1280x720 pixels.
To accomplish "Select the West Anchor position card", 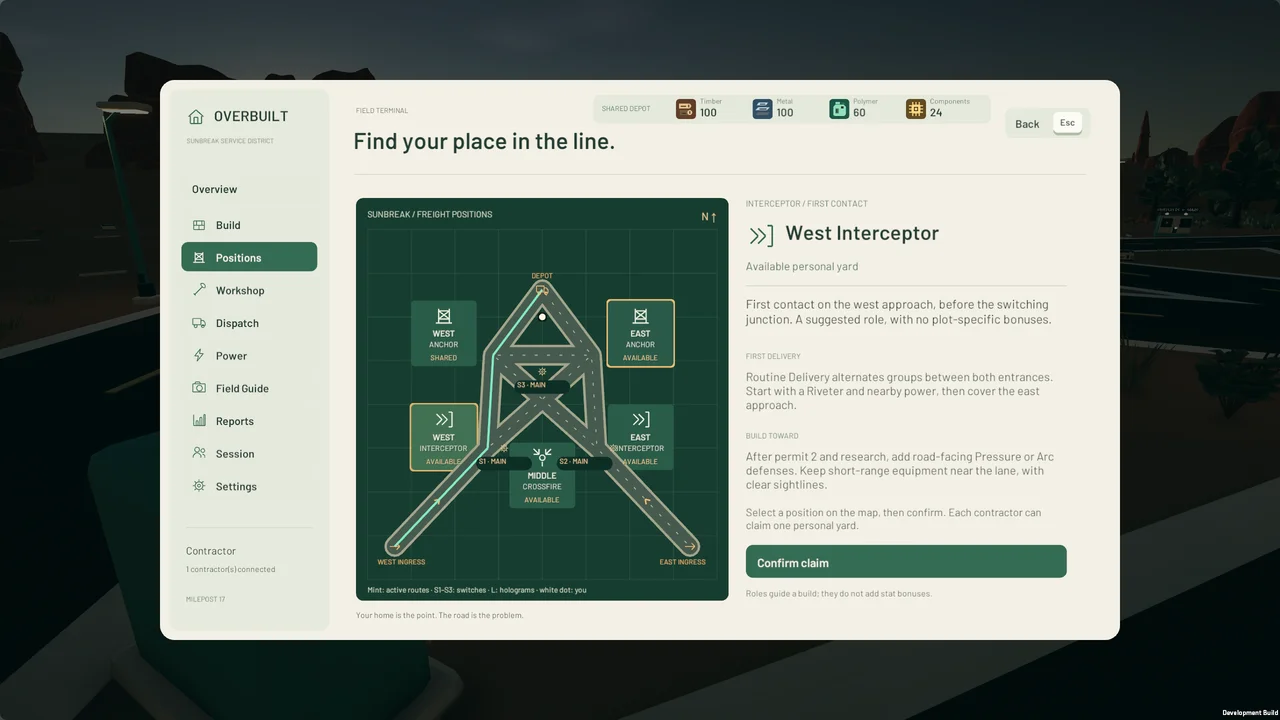I will click(x=444, y=333).
